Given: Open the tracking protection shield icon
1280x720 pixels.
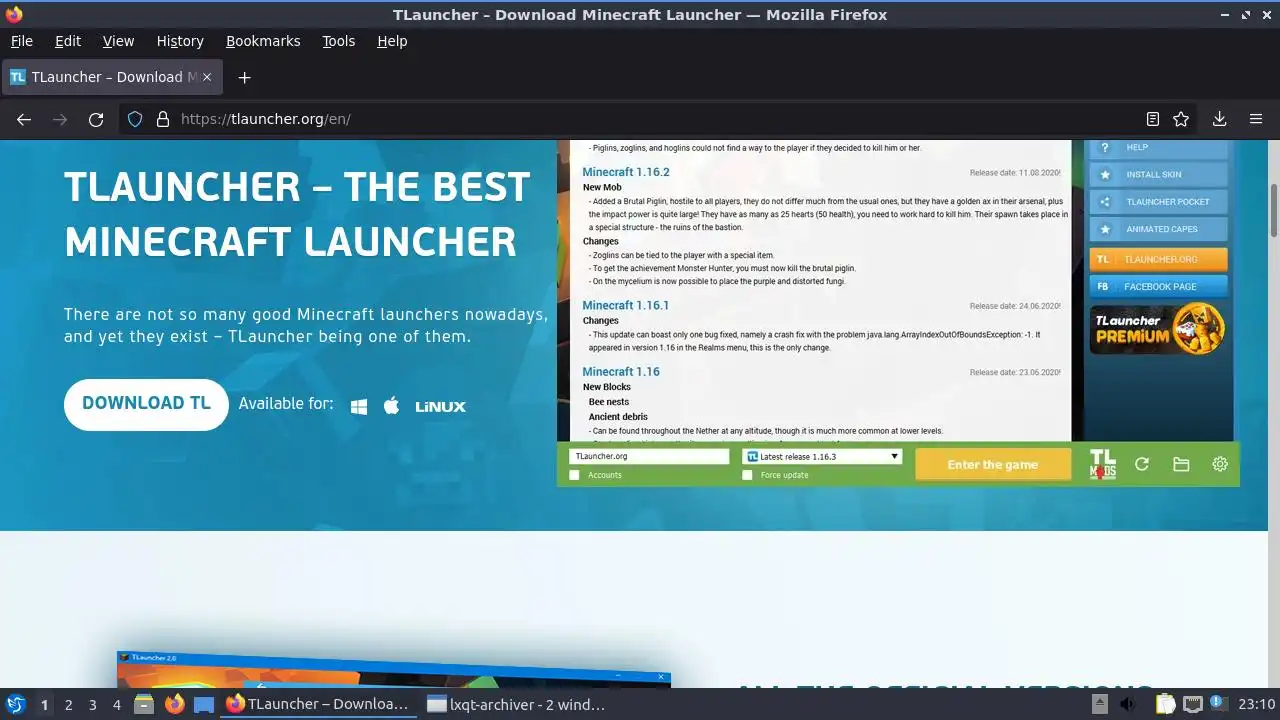Looking at the screenshot, I should pos(136,119).
